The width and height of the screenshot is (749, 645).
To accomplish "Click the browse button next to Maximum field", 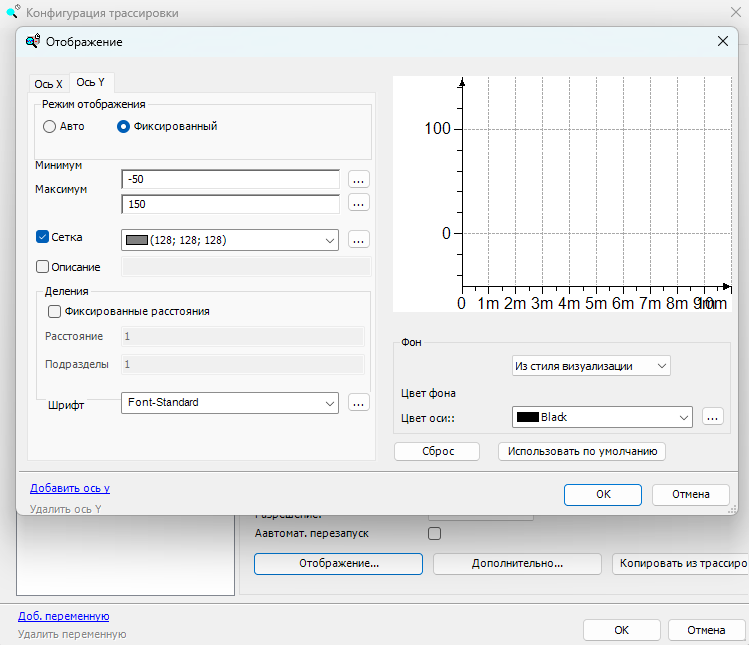I will (359, 203).
